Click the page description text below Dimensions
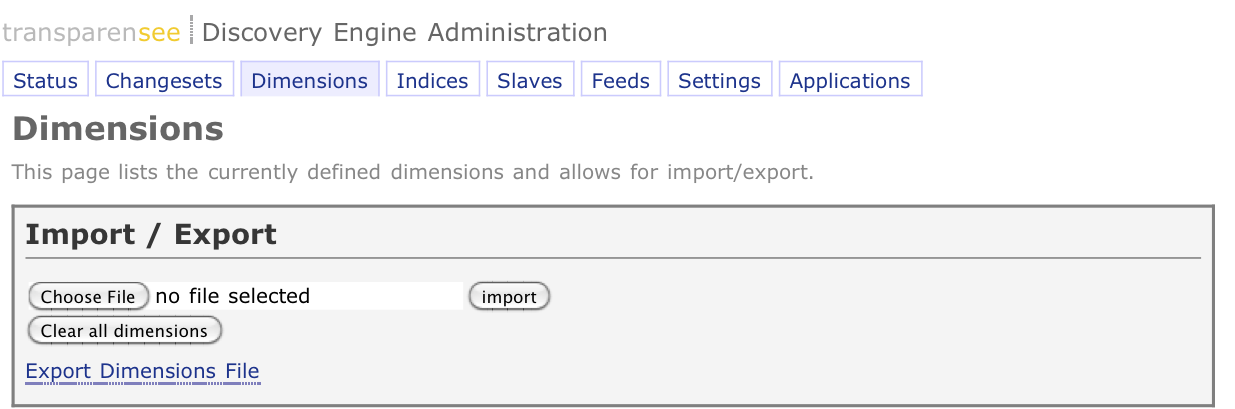1235x409 pixels. [413, 172]
